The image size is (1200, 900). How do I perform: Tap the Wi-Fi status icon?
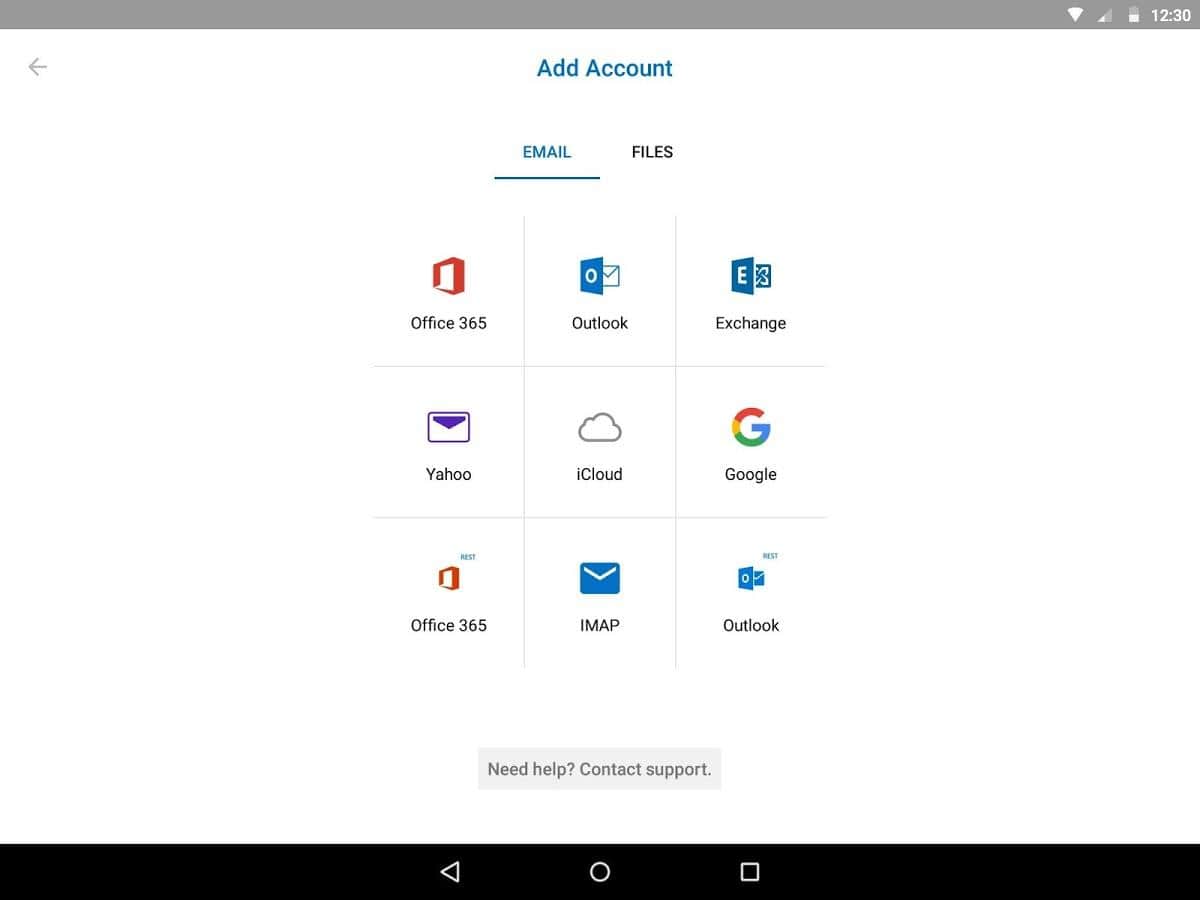coord(1076,15)
